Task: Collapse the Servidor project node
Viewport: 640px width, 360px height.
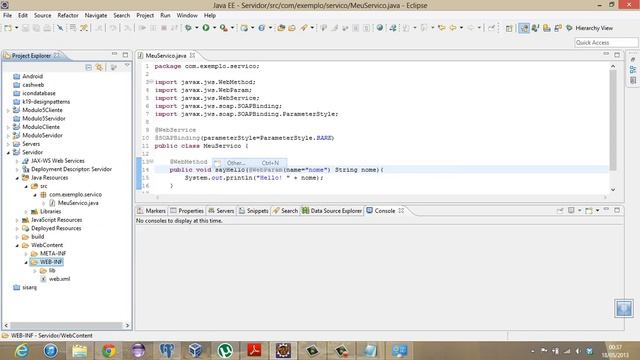Action: coord(8,152)
